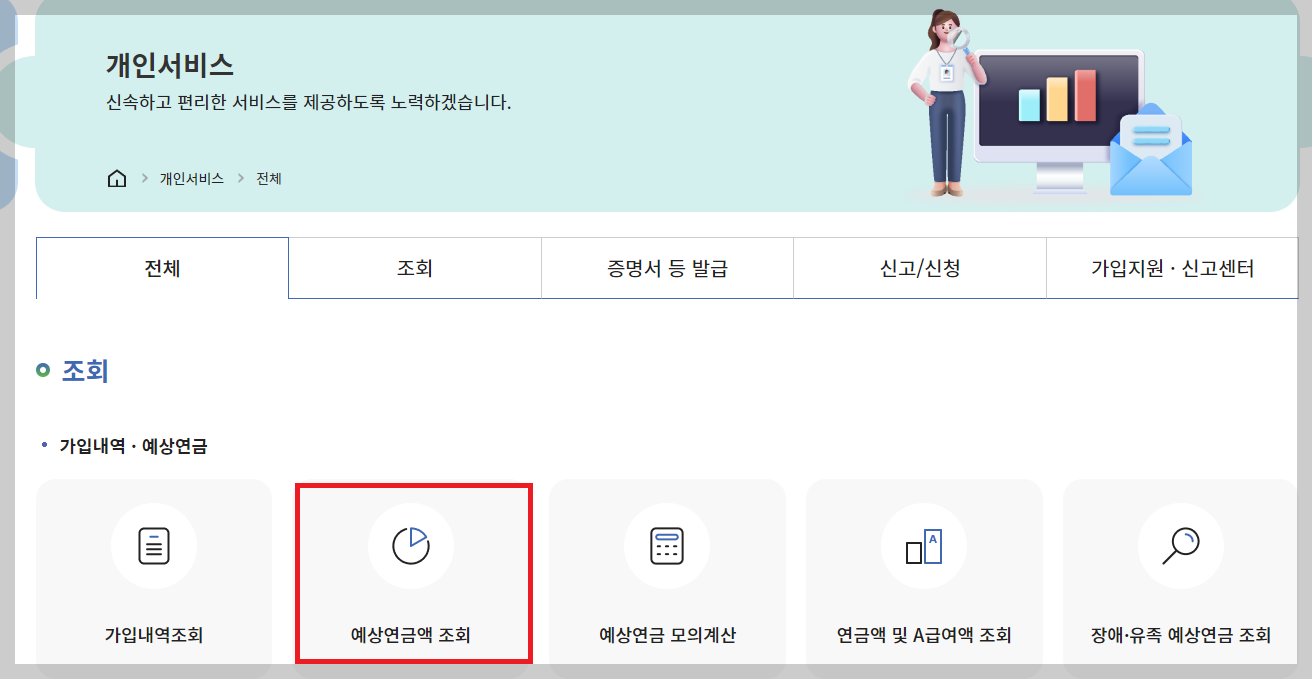Click the 예상연금액 조회 pie chart icon

[x=414, y=545]
